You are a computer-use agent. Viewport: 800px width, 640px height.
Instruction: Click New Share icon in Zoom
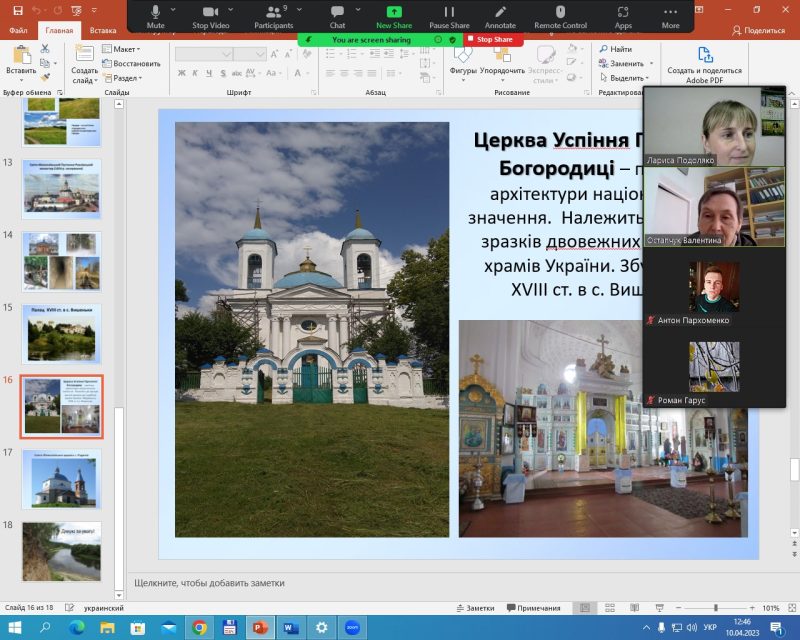[x=394, y=14]
